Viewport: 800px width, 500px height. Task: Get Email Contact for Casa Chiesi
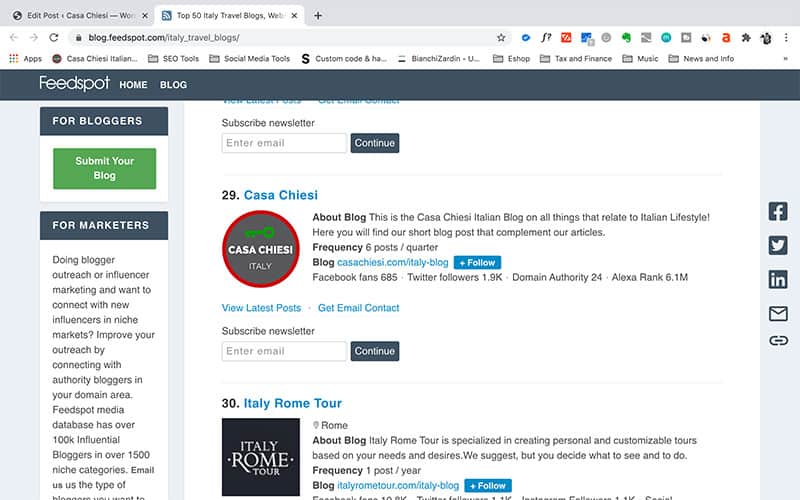(358, 308)
